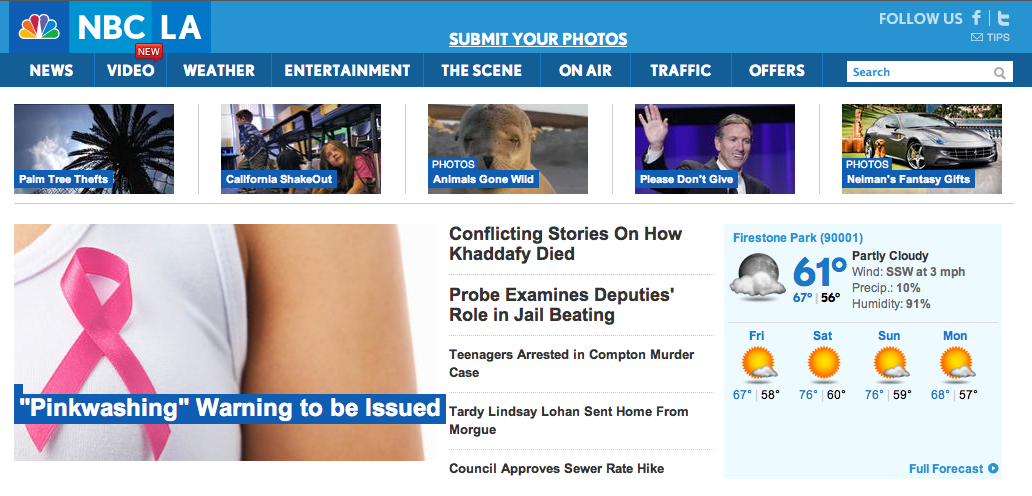1032x496 pixels.
Task: Click into the Search text field
Action: 920,72
